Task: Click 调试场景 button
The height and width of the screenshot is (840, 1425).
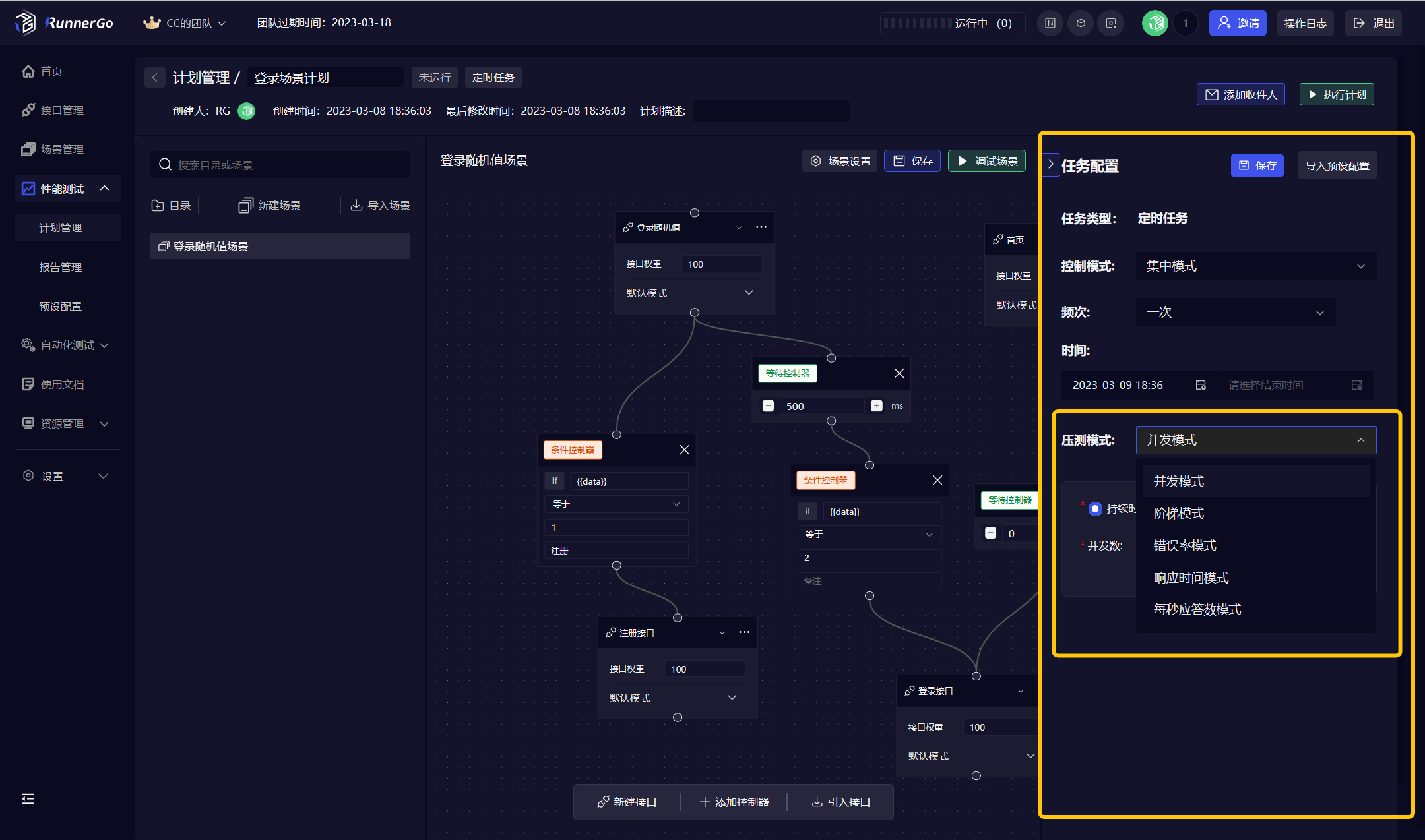Action: tap(987, 161)
